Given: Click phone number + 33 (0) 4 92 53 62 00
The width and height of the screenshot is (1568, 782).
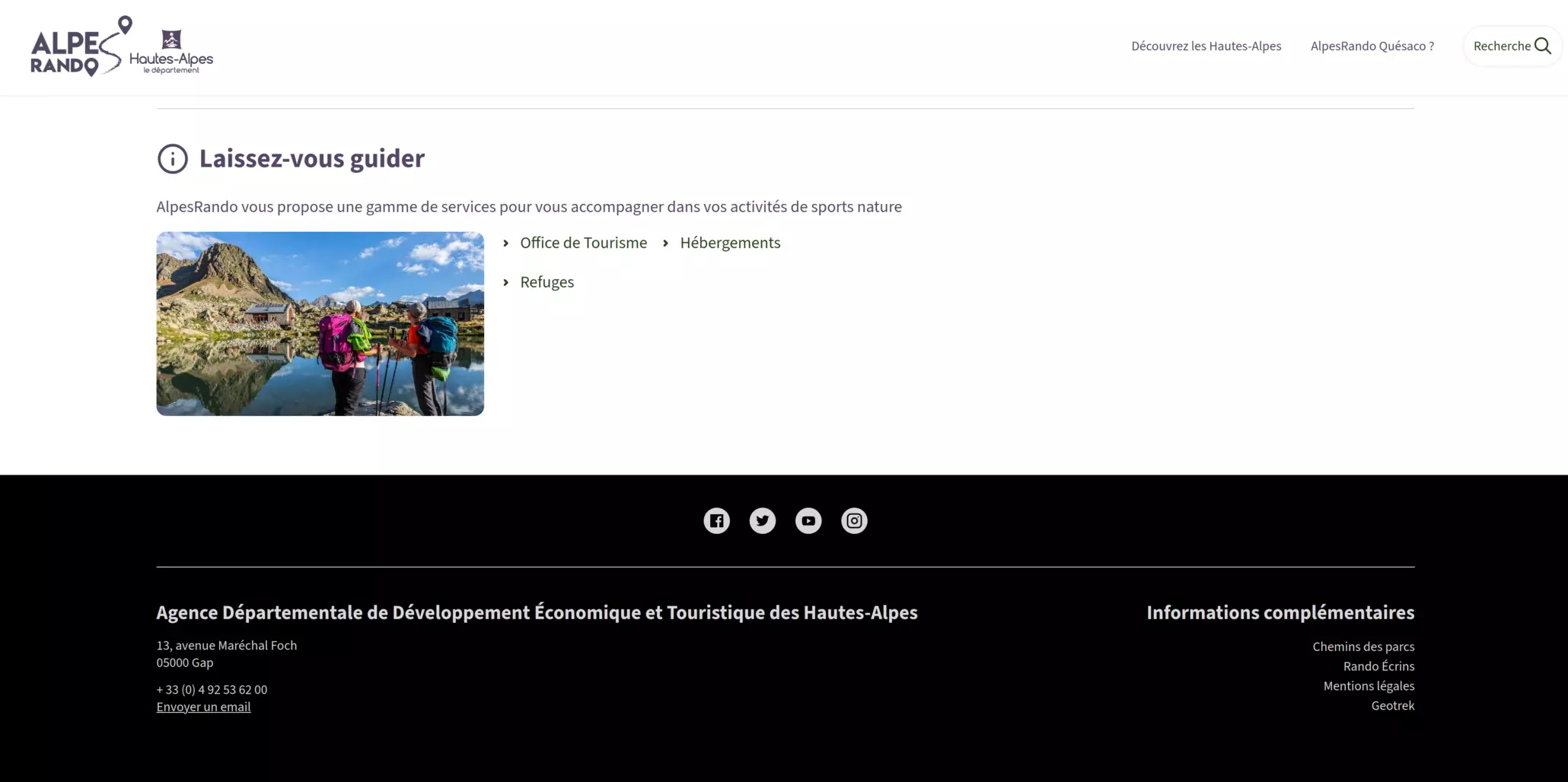Looking at the screenshot, I should click(212, 690).
